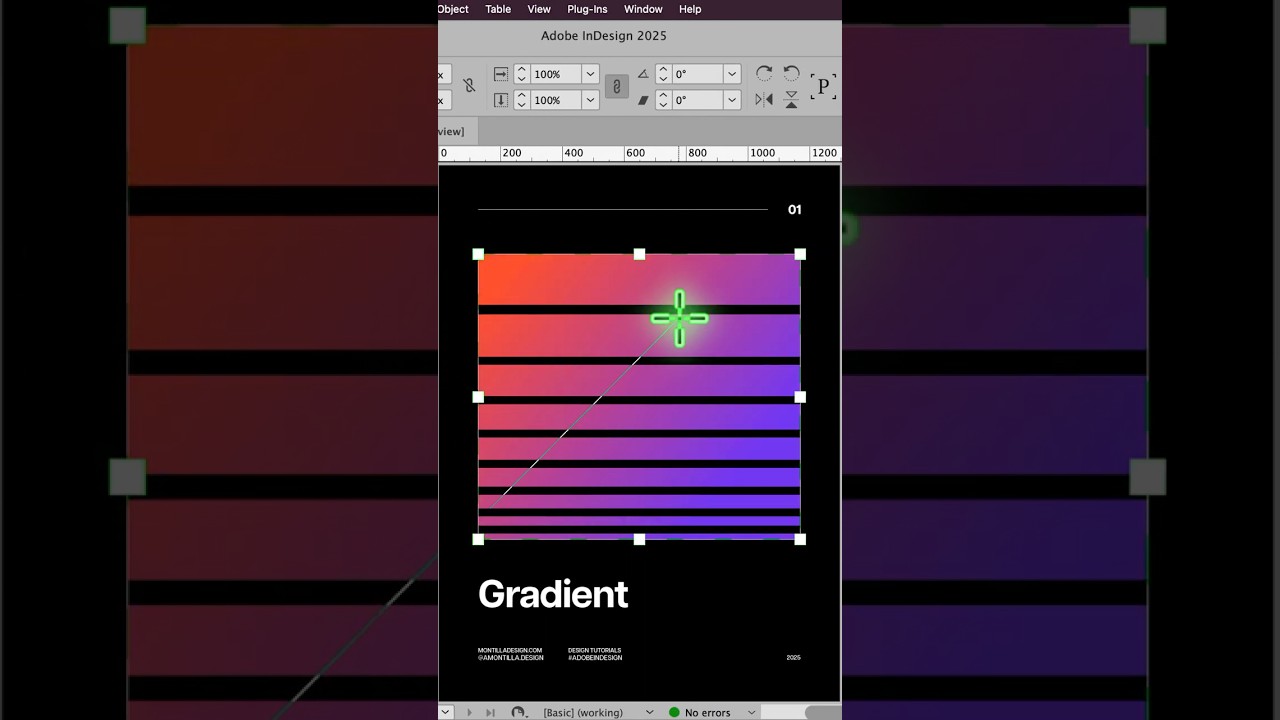Adjust the Scale X percentage stepper
This screenshot has width=1280, height=720.
pyautogui.click(x=521, y=74)
